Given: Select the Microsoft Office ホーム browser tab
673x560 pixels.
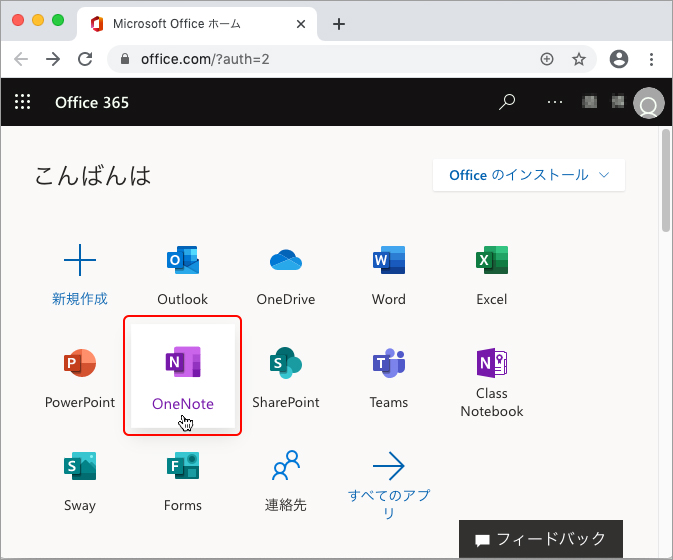Looking at the screenshot, I should [190, 24].
